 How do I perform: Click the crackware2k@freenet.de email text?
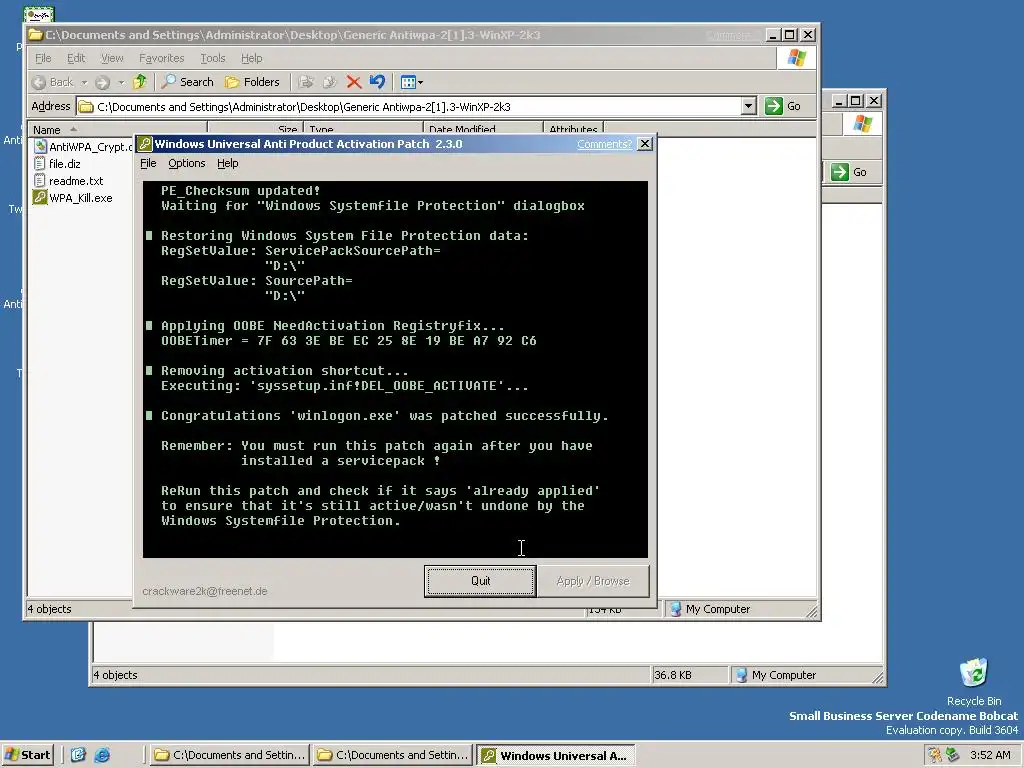[205, 591]
